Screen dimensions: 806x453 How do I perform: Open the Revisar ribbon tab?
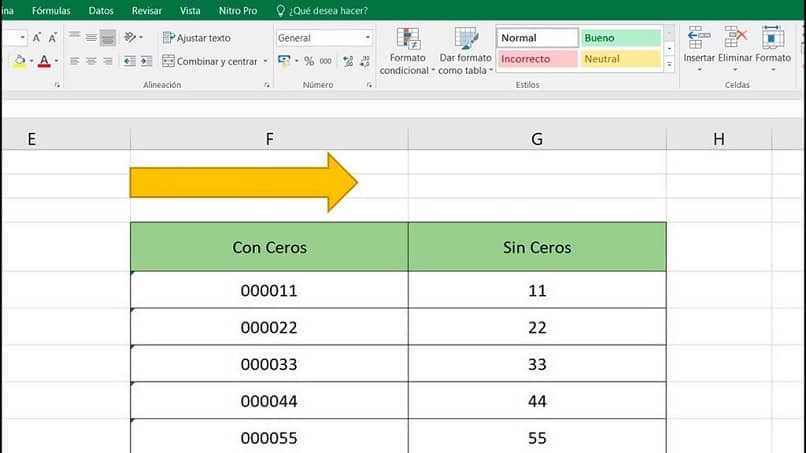pos(146,10)
